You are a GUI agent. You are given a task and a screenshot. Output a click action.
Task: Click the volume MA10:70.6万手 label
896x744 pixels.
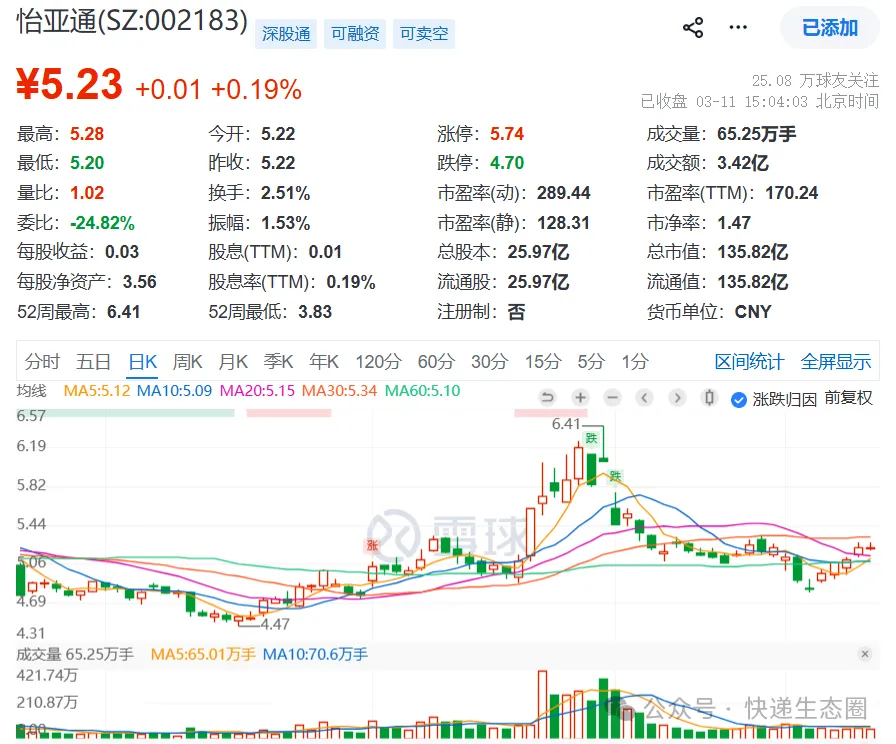tap(315, 654)
